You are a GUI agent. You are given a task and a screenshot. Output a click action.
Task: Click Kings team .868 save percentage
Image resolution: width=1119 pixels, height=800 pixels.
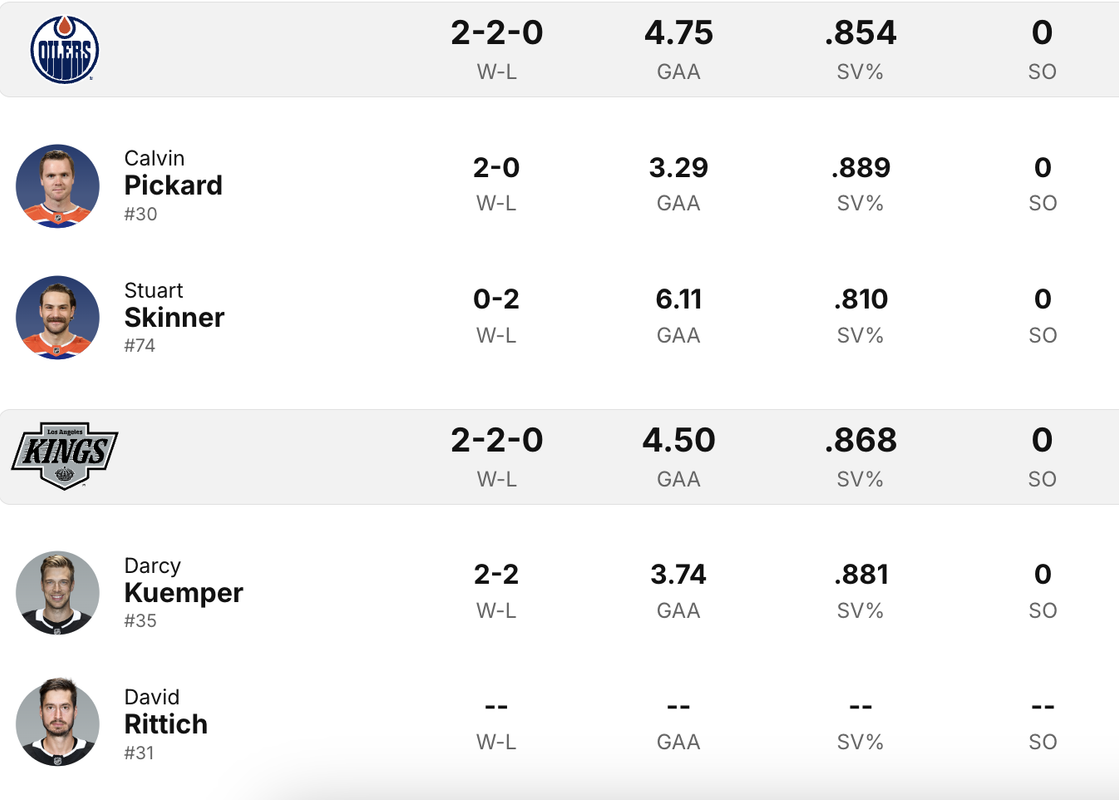click(x=860, y=440)
